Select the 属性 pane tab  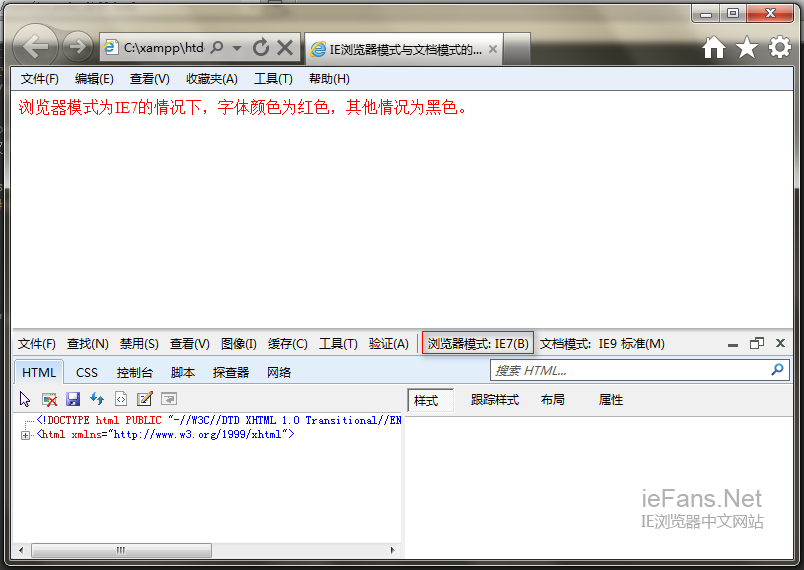(x=611, y=400)
